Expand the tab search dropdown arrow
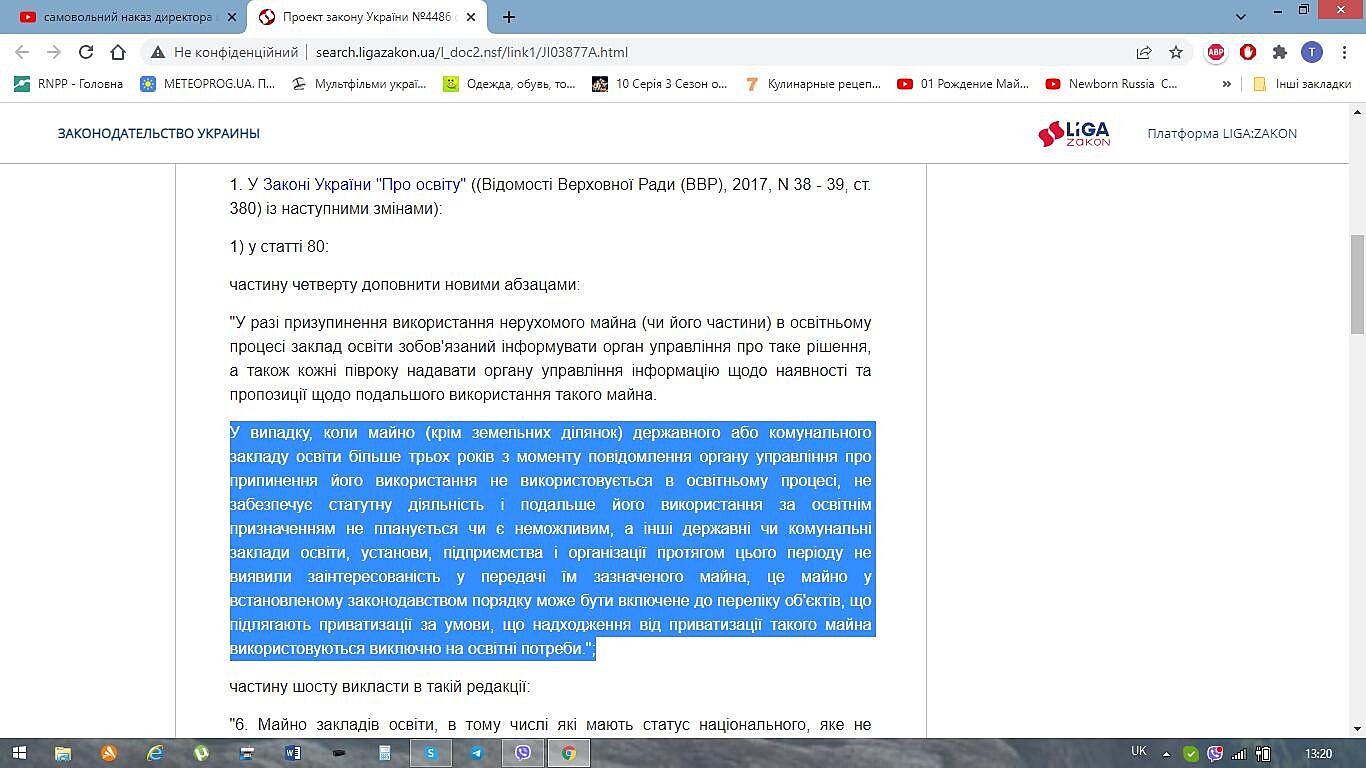 [1241, 17]
